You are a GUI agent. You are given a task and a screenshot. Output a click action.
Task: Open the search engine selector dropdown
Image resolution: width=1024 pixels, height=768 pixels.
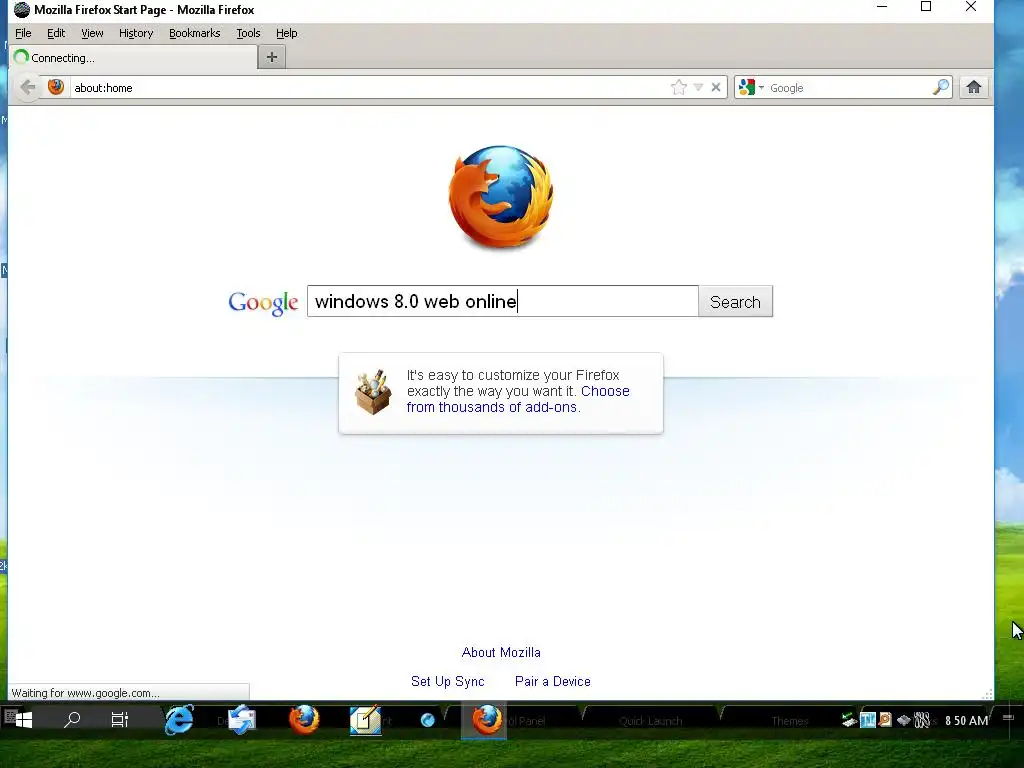(x=752, y=88)
